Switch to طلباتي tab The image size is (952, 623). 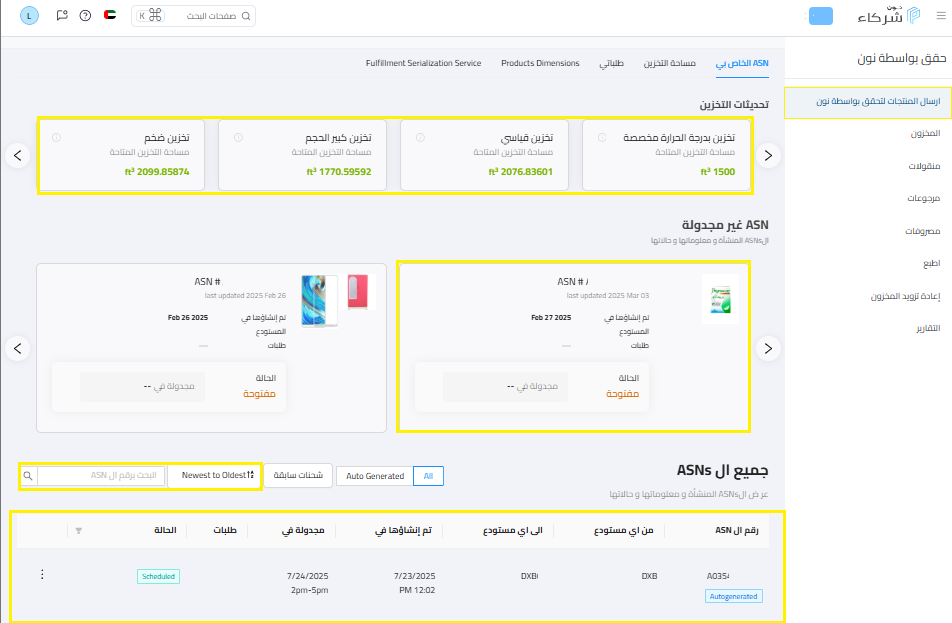(x=611, y=63)
